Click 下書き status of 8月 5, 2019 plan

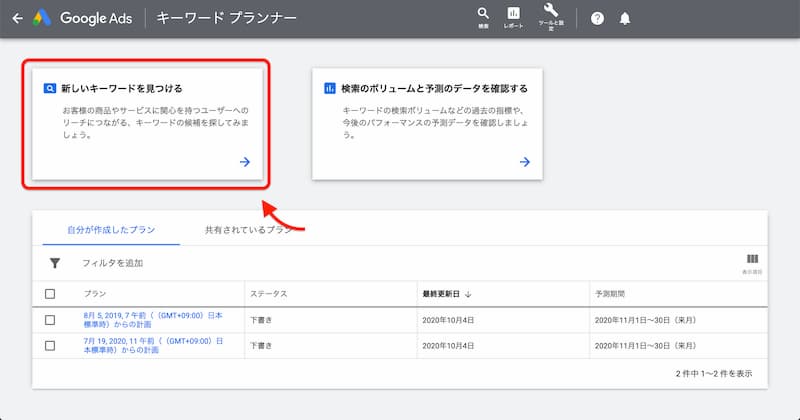(x=261, y=320)
